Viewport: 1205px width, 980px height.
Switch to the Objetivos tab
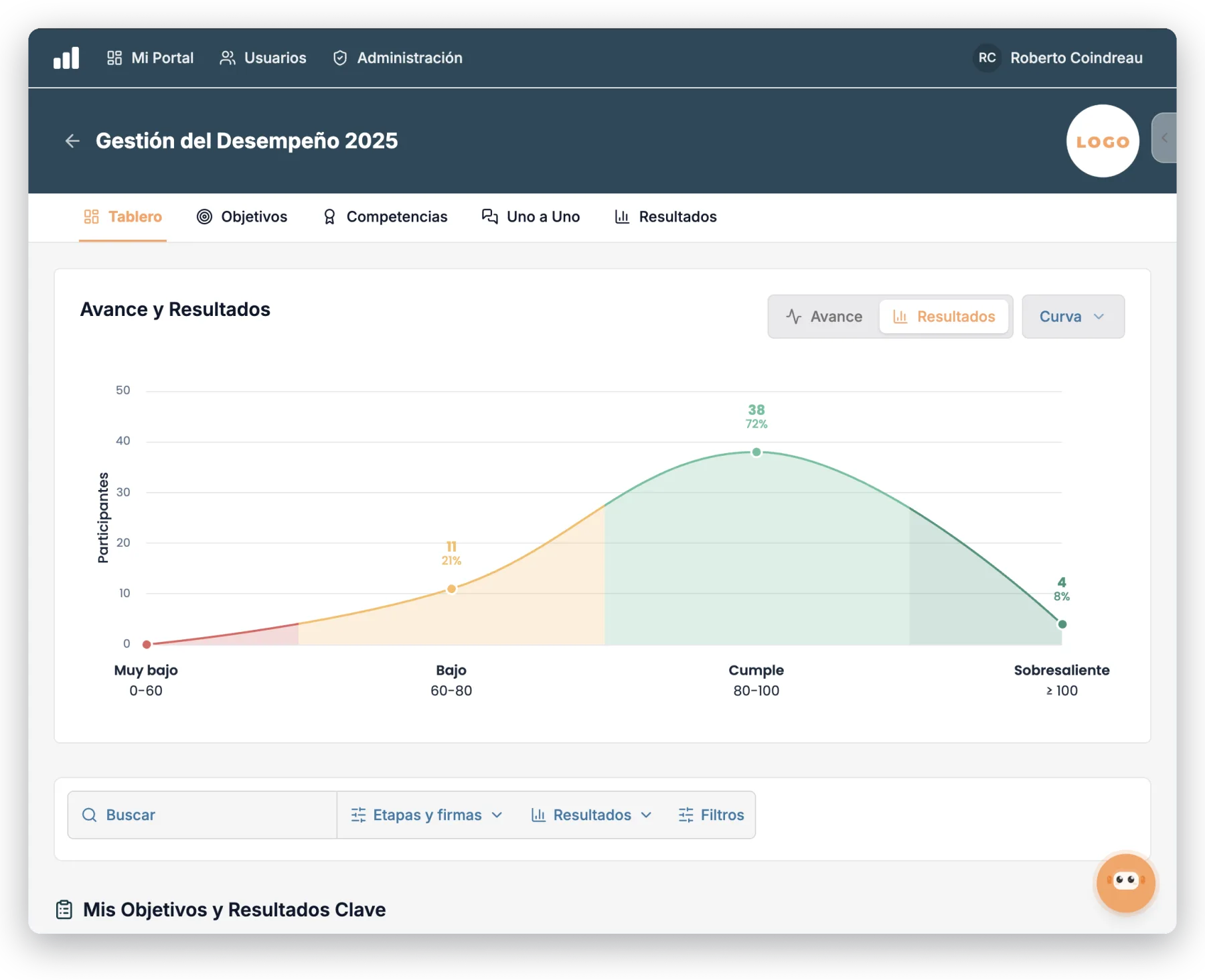coord(242,217)
